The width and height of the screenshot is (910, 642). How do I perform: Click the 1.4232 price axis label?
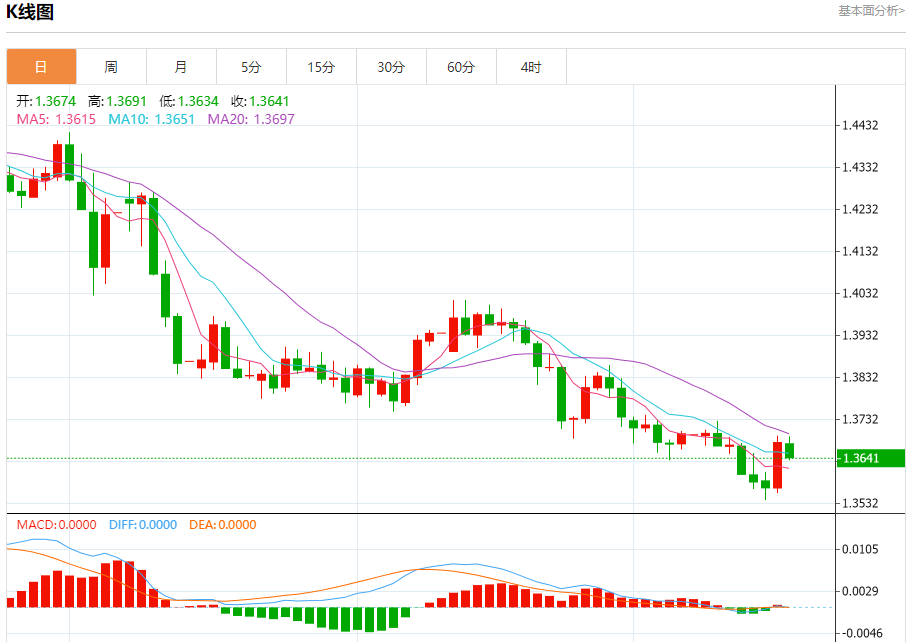click(x=860, y=209)
